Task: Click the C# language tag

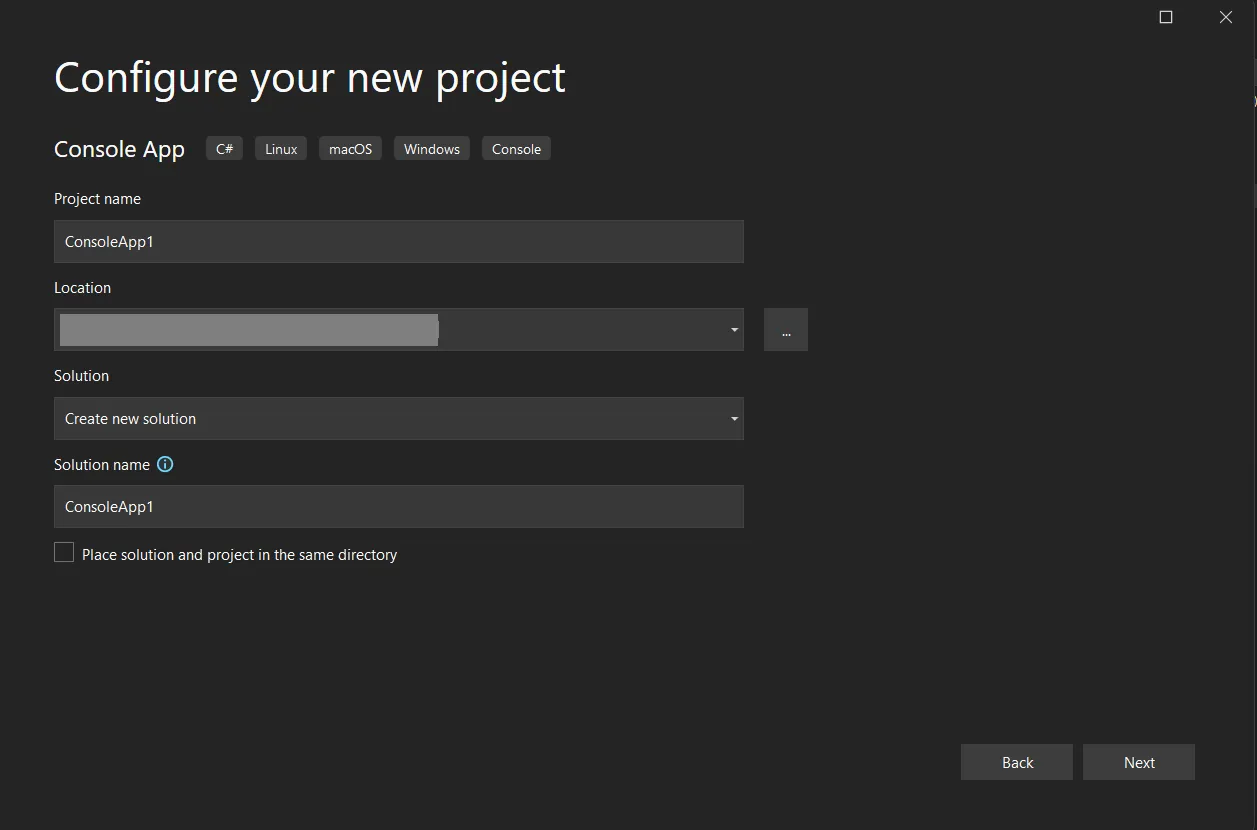Action: tap(224, 149)
